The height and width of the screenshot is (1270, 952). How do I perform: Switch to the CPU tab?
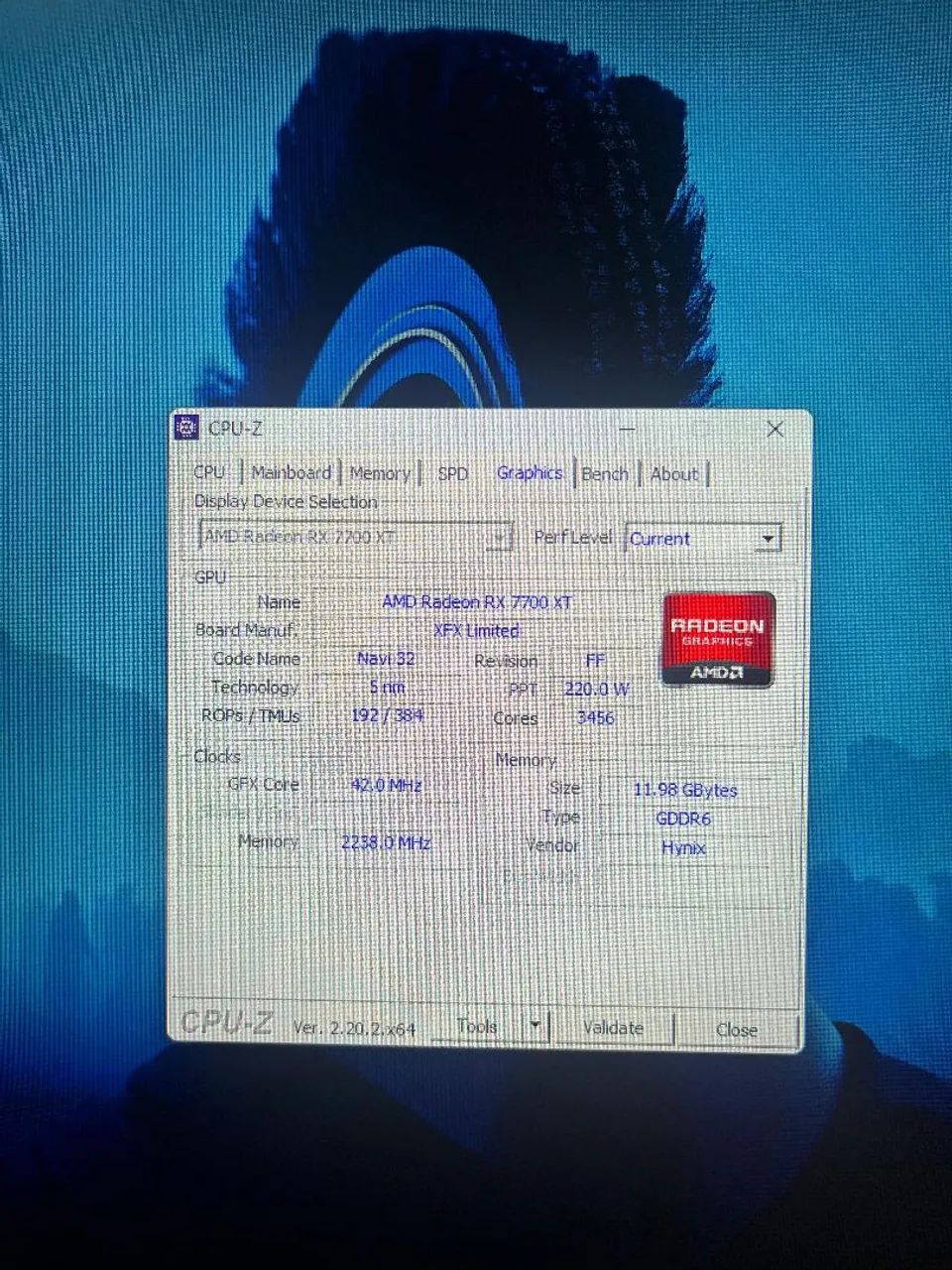[x=210, y=472]
